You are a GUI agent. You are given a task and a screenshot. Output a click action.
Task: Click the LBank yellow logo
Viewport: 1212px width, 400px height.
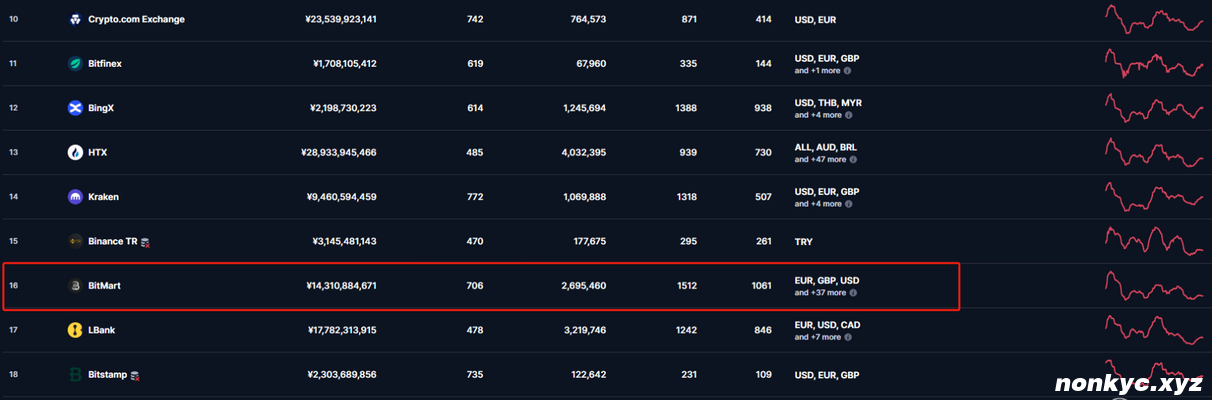point(75,330)
